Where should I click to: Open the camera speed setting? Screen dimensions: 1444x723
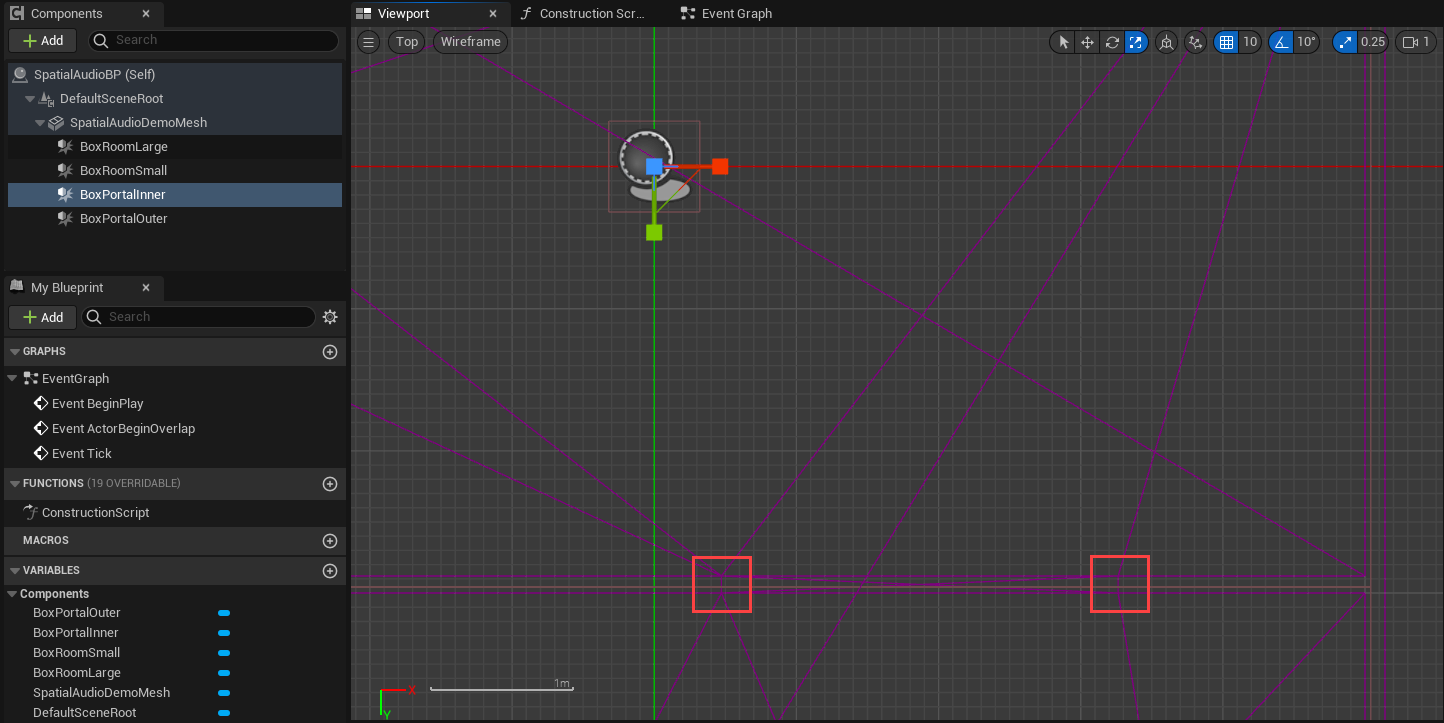(x=1415, y=42)
